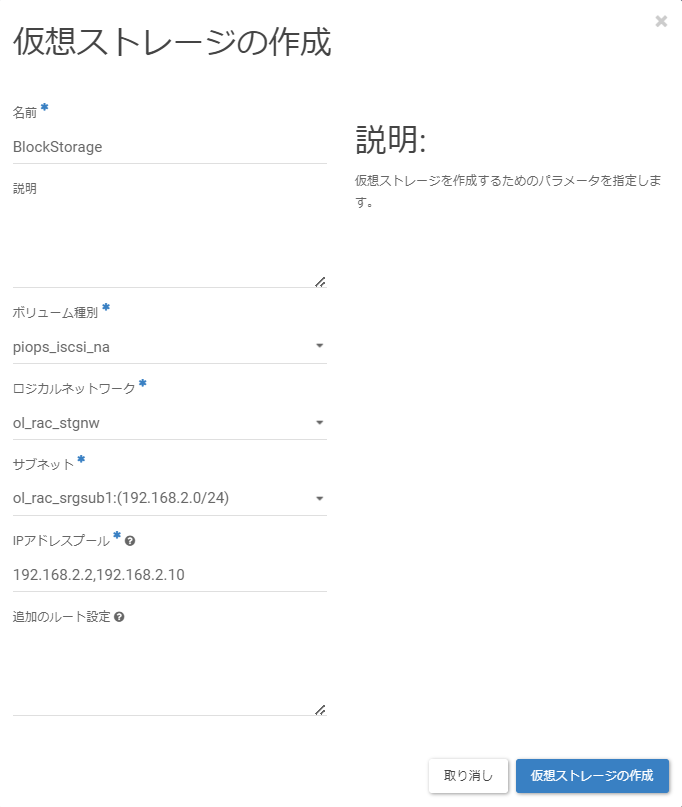
Task: Click the resize handle of 説明 text area
Action: 320,282
